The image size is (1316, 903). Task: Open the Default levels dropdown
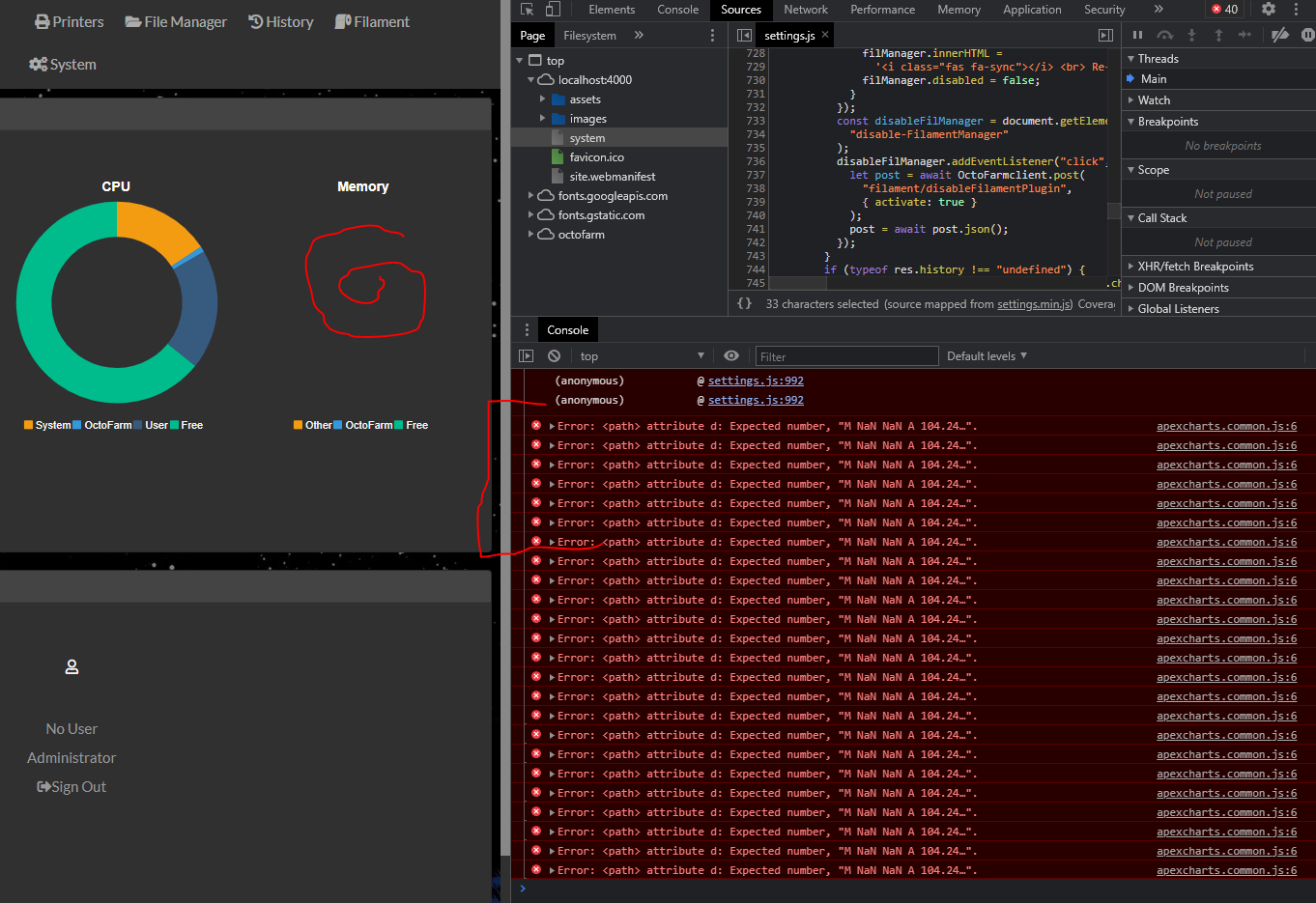tap(985, 355)
